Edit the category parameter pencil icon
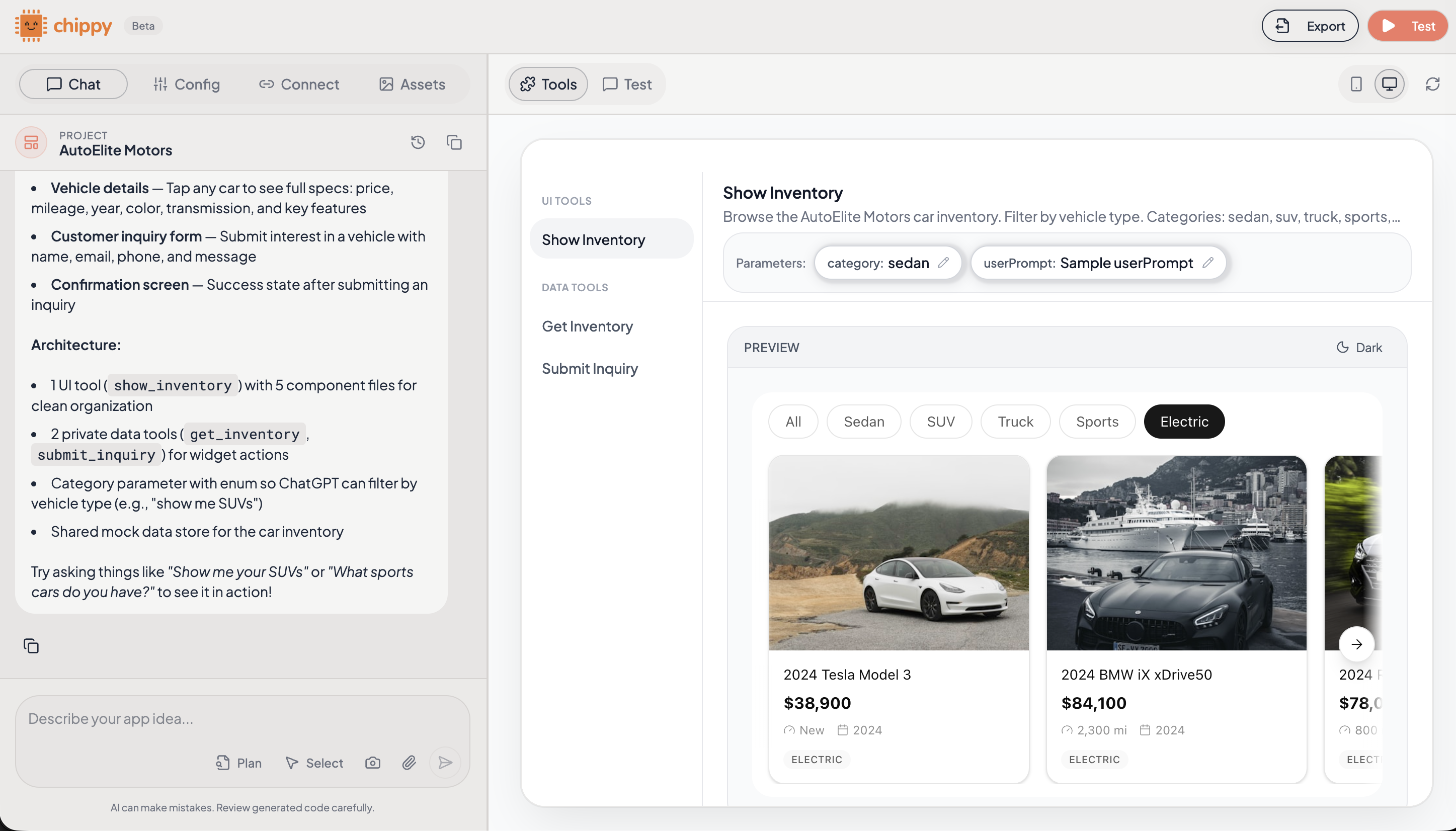The height and width of the screenshot is (831, 1456). pos(943,263)
